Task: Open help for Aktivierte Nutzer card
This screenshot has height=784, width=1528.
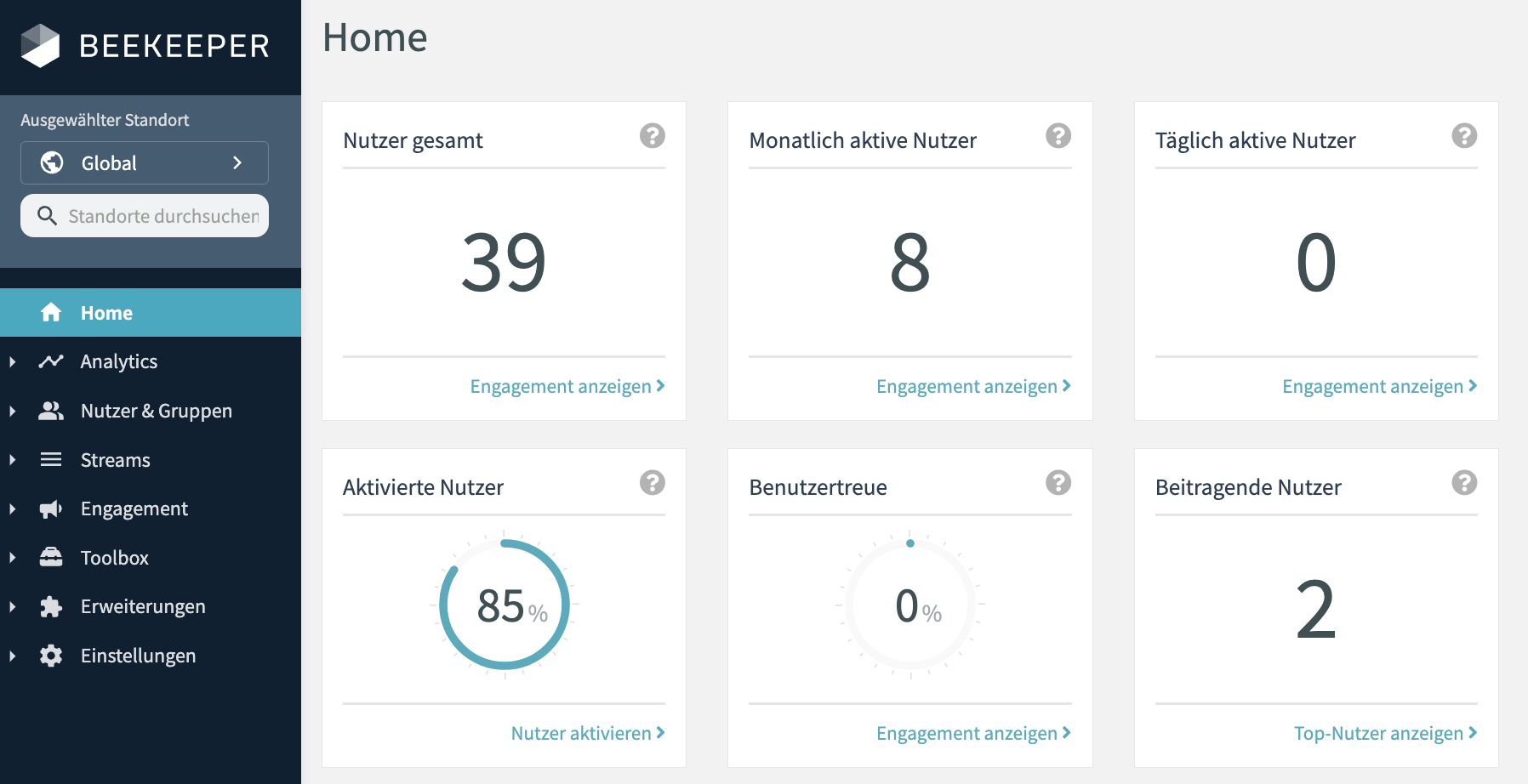Action: (653, 483)
